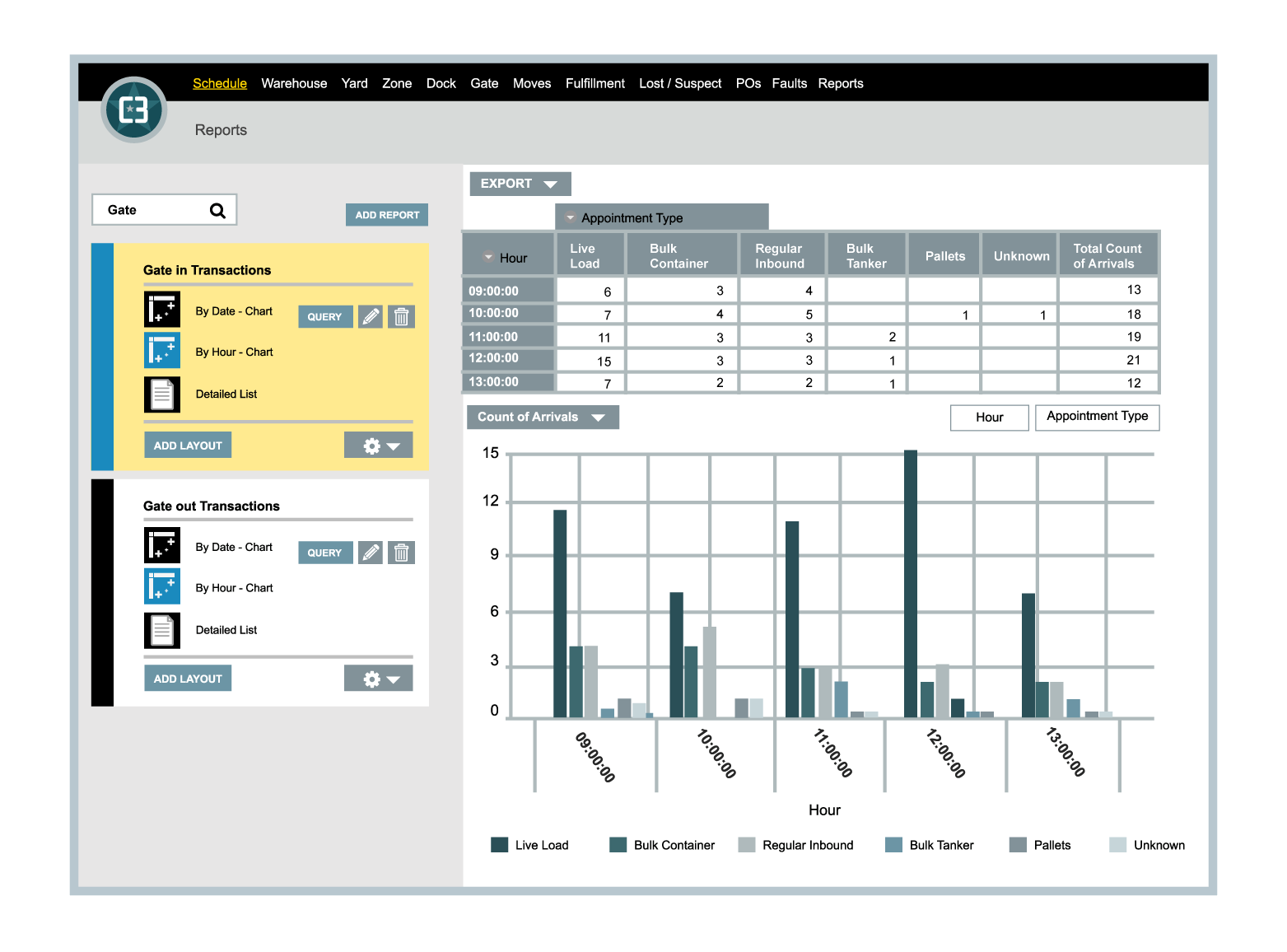Click the Unknown column header

1019,255
